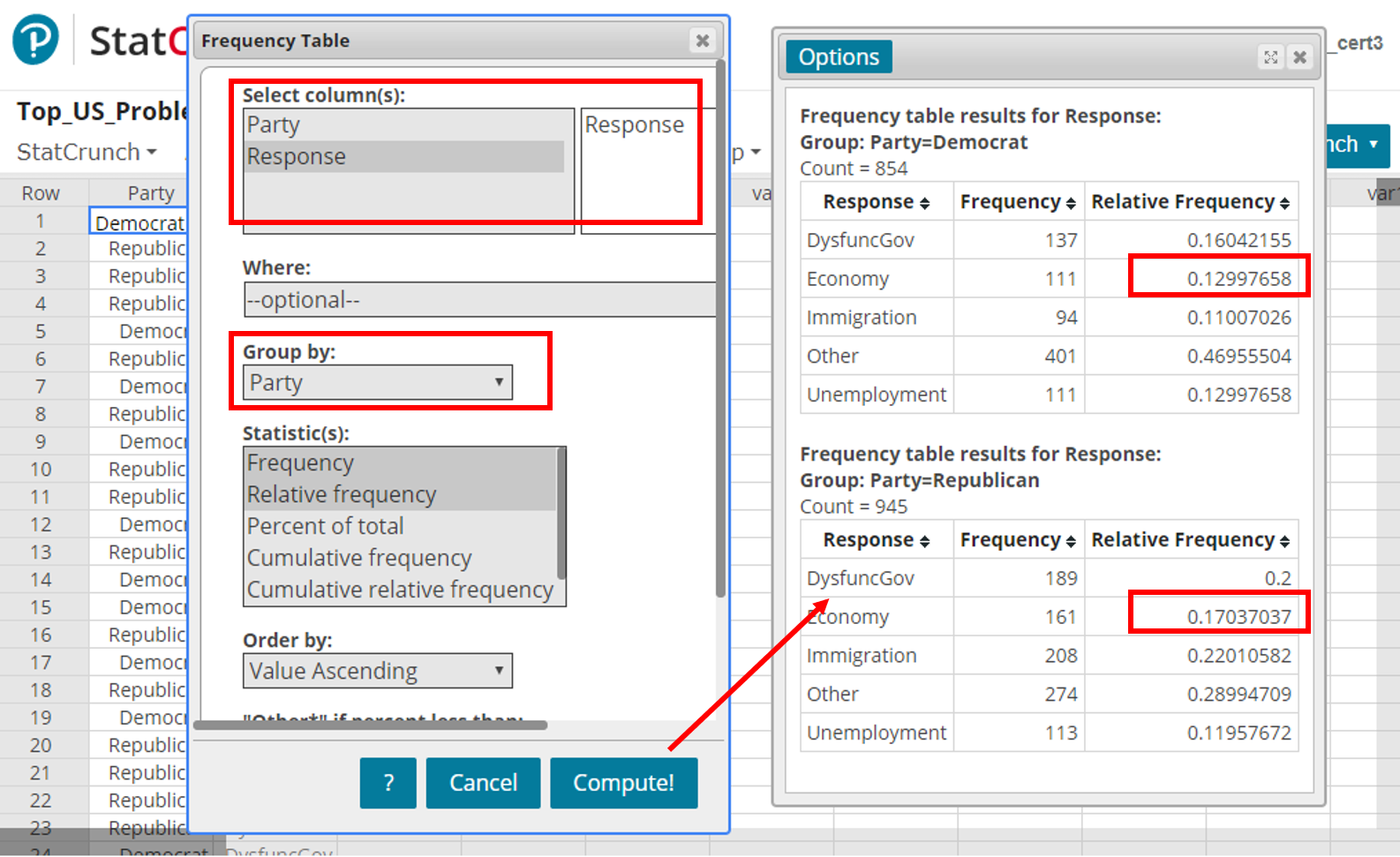Screen dimensions: 1400x857
Task: Sort Republican table by Frequency
Action: click(x=1018, y=540)
